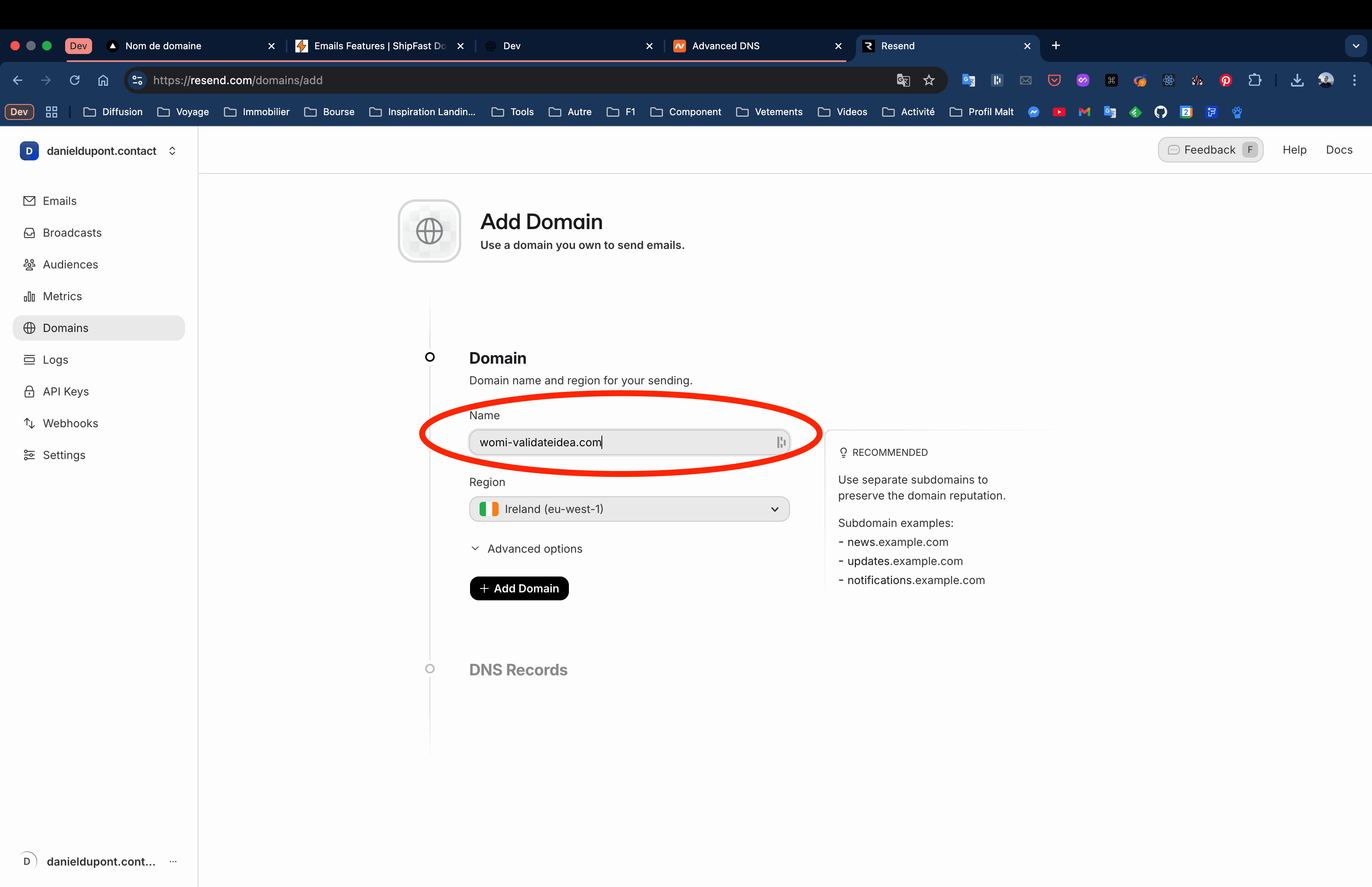This screenshot has height=887, width=1372.
Task: Open the React DevTools extension icon
Action: 1168,80
